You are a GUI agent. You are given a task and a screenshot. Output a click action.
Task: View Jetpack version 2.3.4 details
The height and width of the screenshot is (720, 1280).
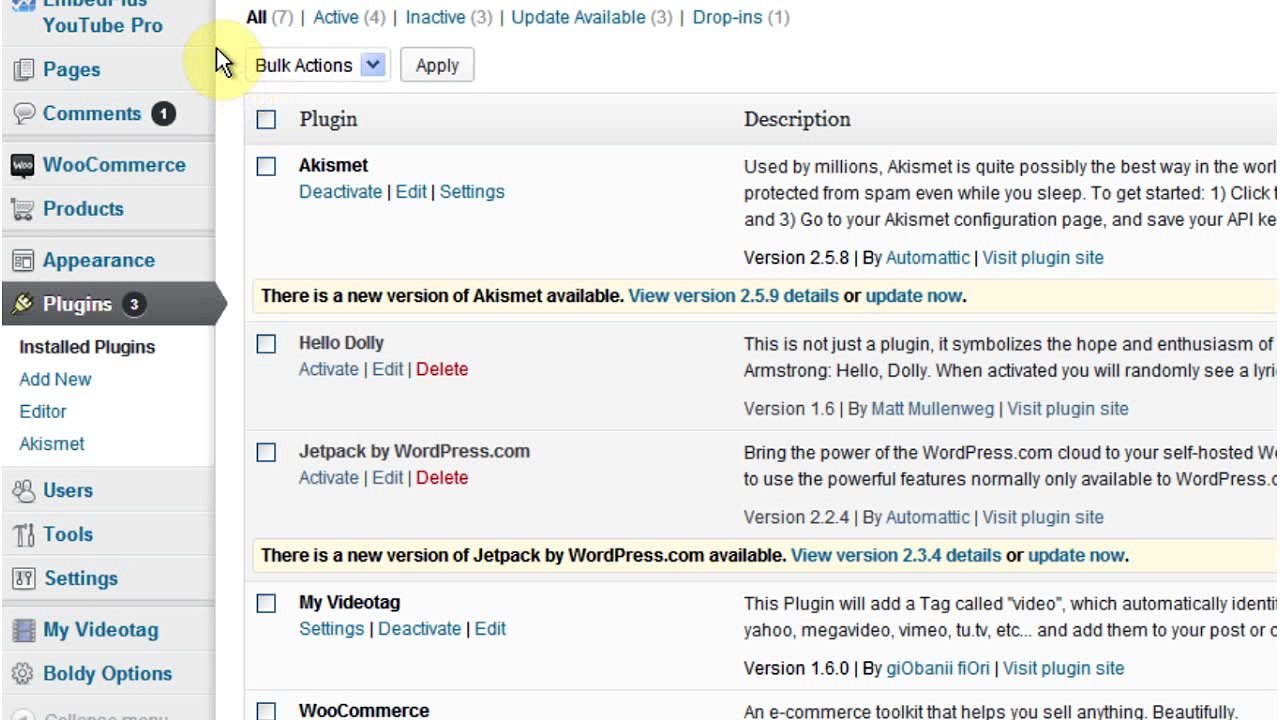click(x=896, y=555)
